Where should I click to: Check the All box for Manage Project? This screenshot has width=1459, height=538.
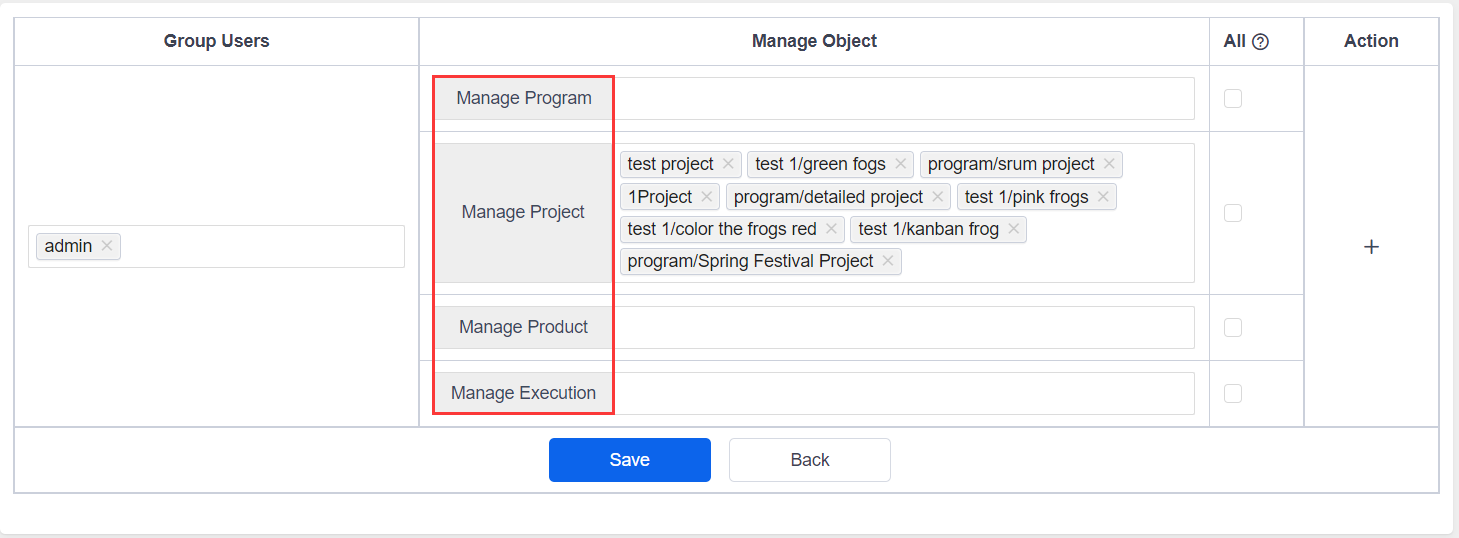click(x=1233, y=213)
